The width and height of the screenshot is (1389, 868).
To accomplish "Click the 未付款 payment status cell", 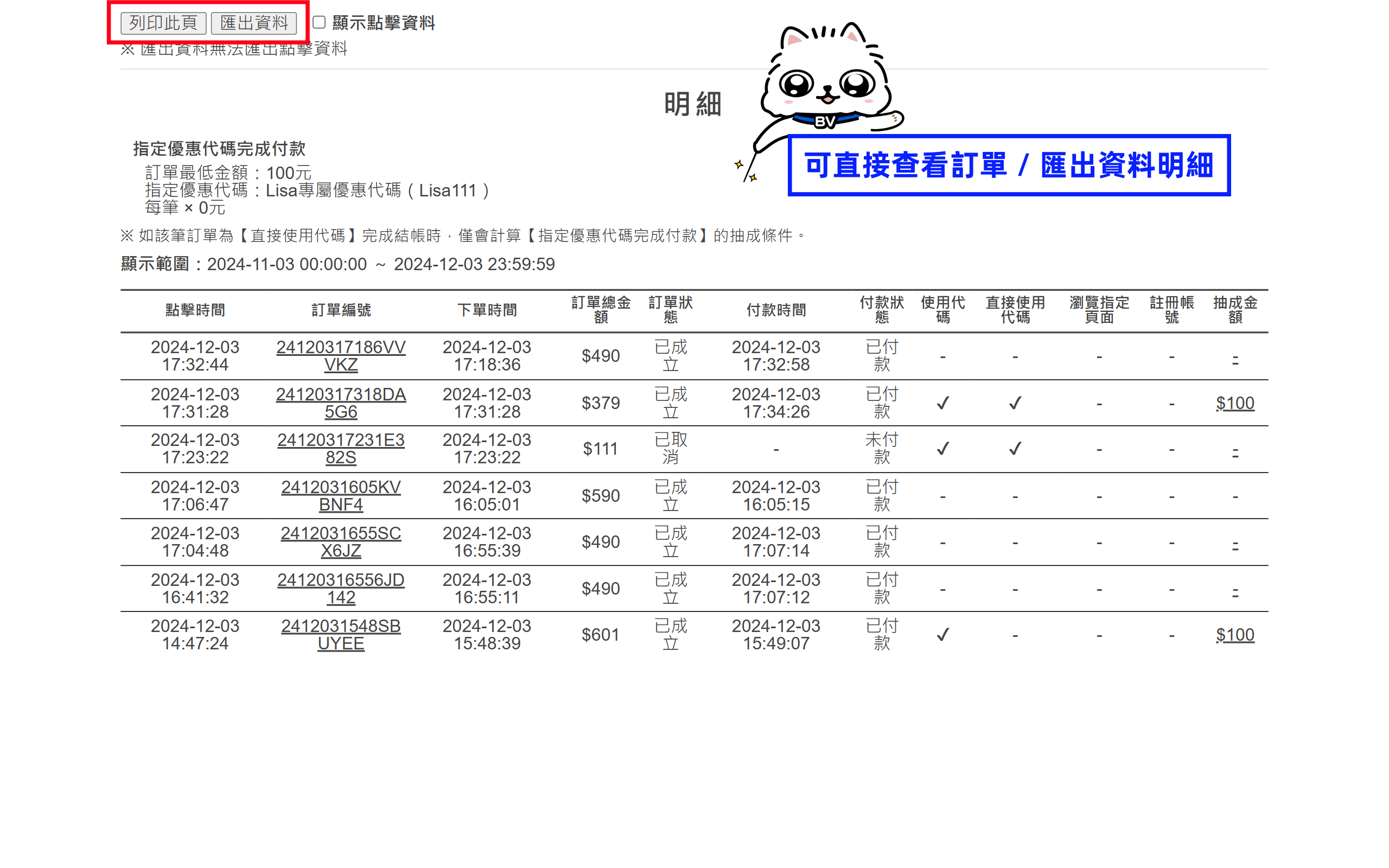I will coord(882,448).
